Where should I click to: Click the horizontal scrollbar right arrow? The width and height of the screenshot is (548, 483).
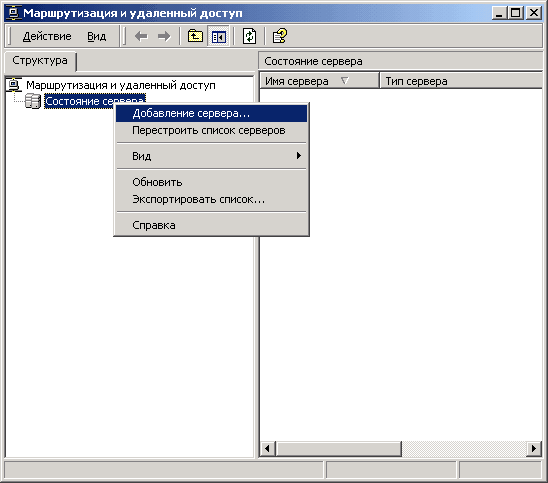[x=534, y=448]
